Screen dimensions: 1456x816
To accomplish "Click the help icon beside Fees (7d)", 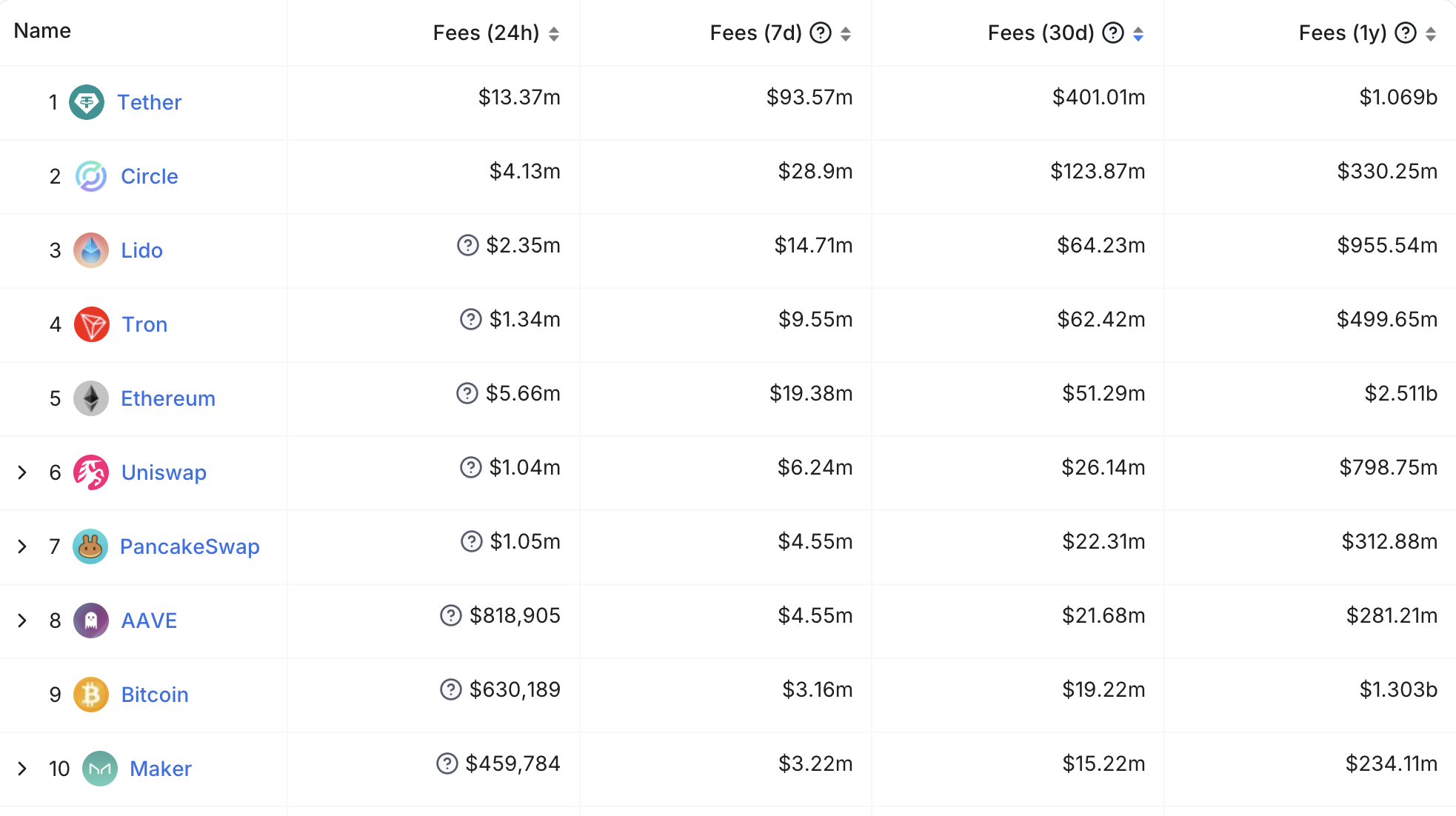I will [x=821, y=33].
